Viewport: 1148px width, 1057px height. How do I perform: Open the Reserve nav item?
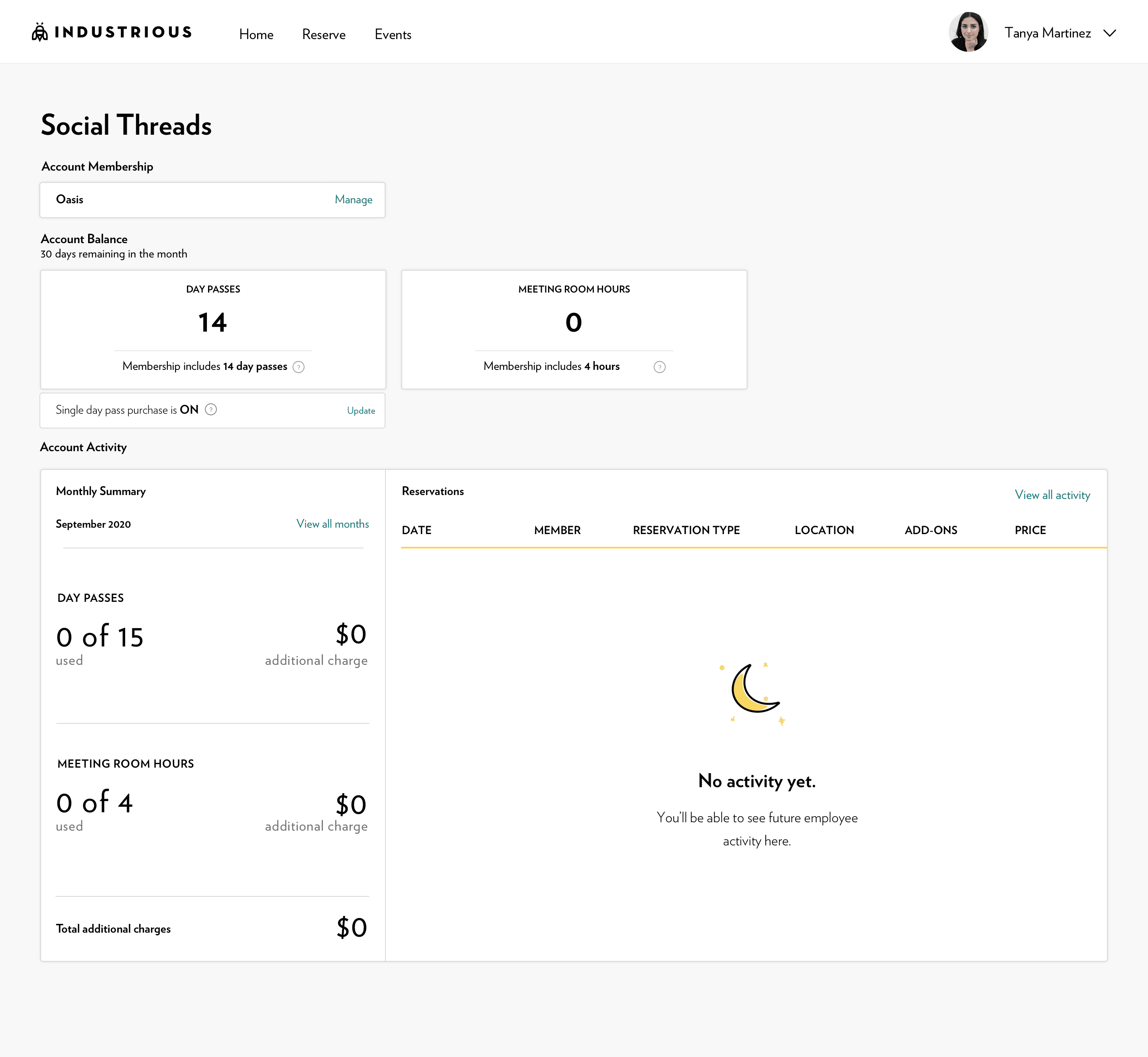(324, 34)
